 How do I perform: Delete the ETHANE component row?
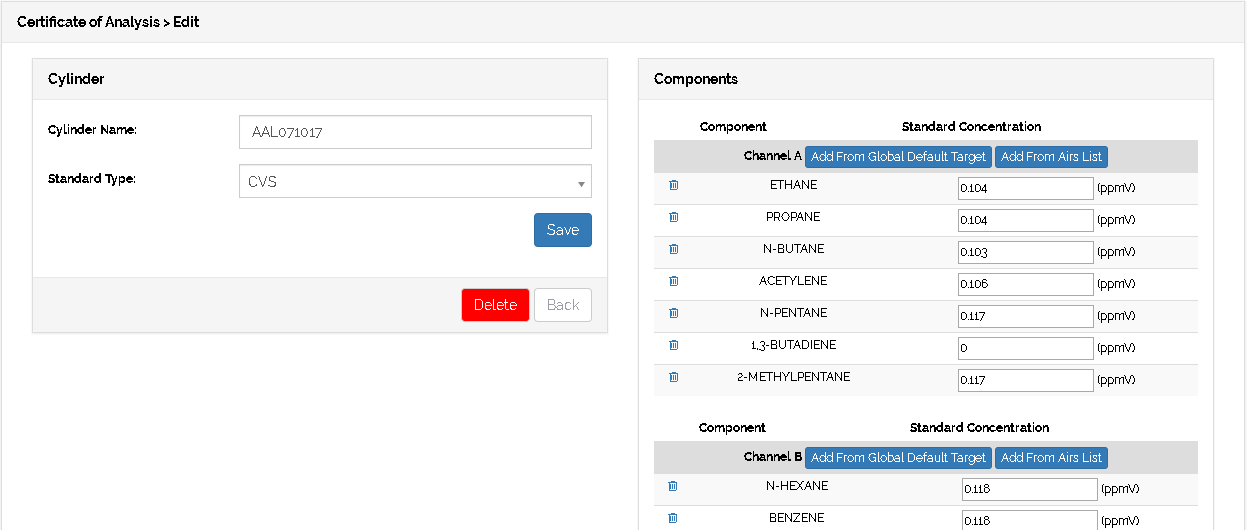pyautogui.click(x=673, y=185)
